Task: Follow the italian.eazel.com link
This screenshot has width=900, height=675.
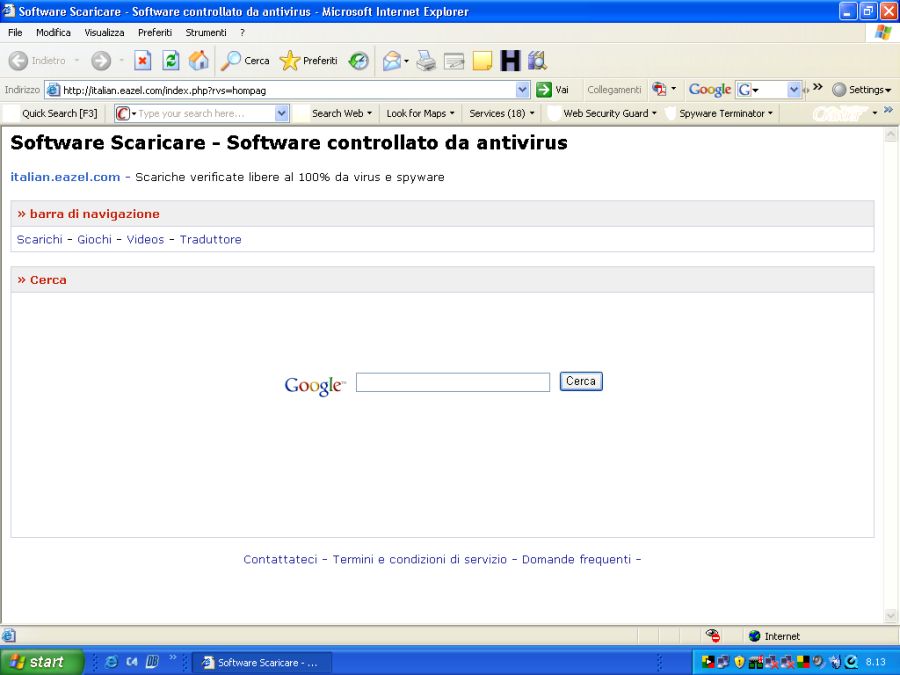Action: tap(65, 177)
